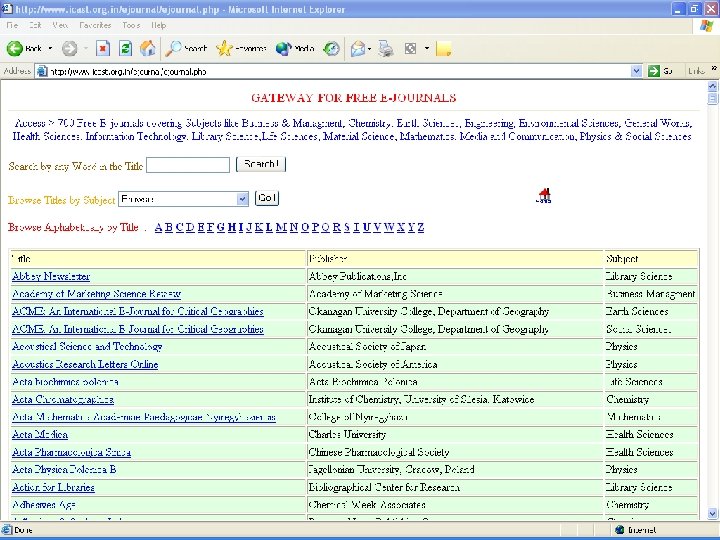Click Internet zone icon in status bar
The width and height of the screenshot is (720, 540).
619,529
